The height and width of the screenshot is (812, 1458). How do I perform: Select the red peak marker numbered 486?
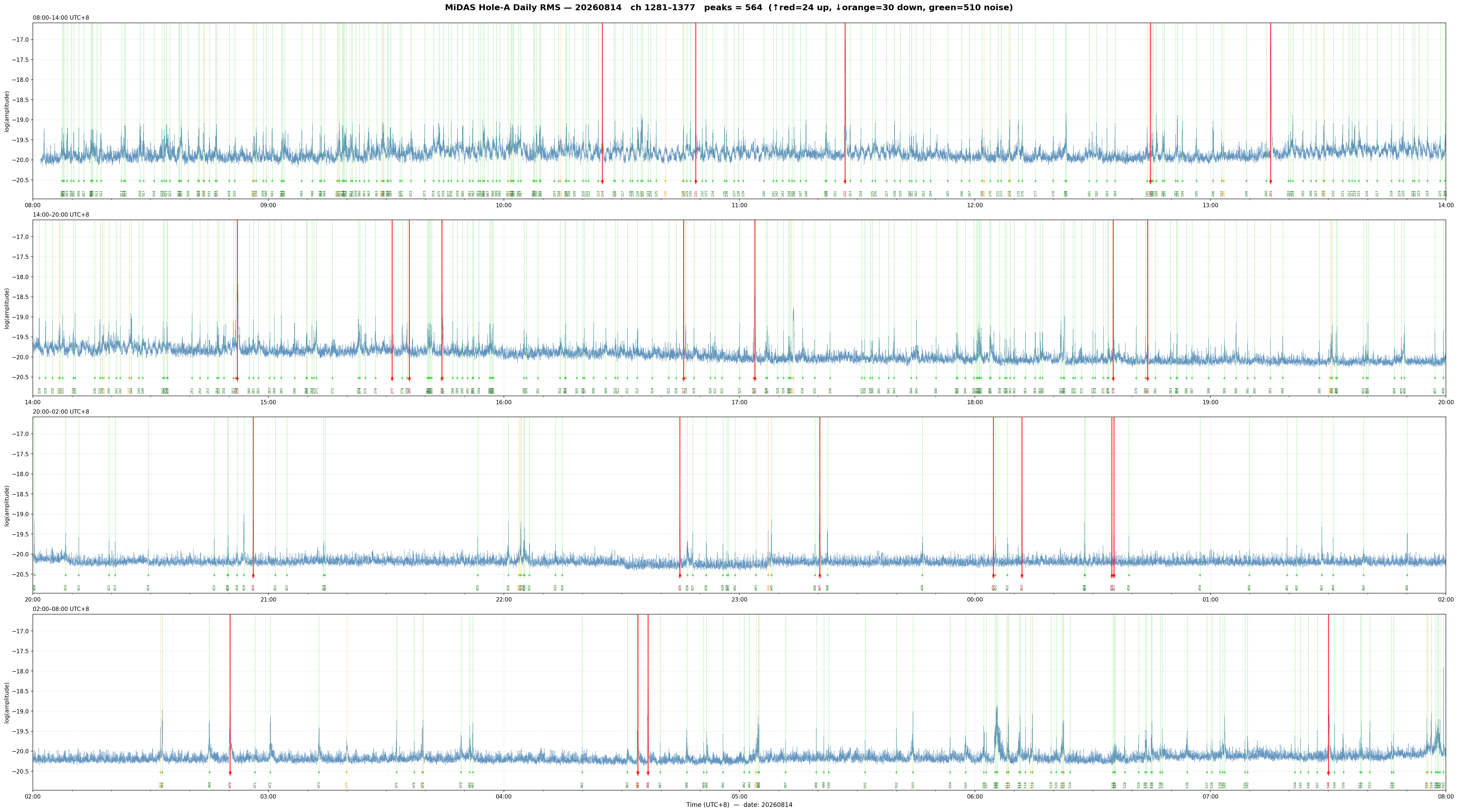(648, 772)
